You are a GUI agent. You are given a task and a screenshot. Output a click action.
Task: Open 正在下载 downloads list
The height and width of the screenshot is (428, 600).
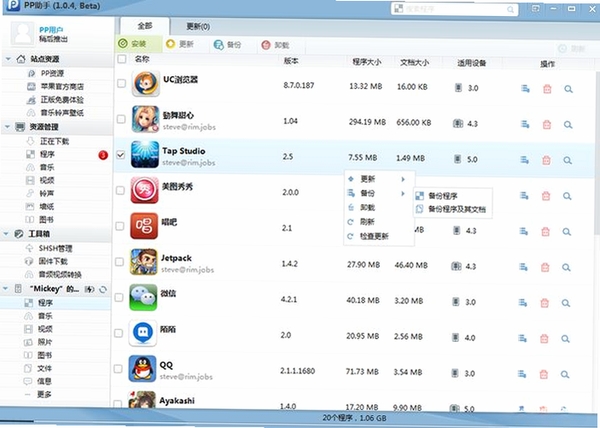click(54, 142)
